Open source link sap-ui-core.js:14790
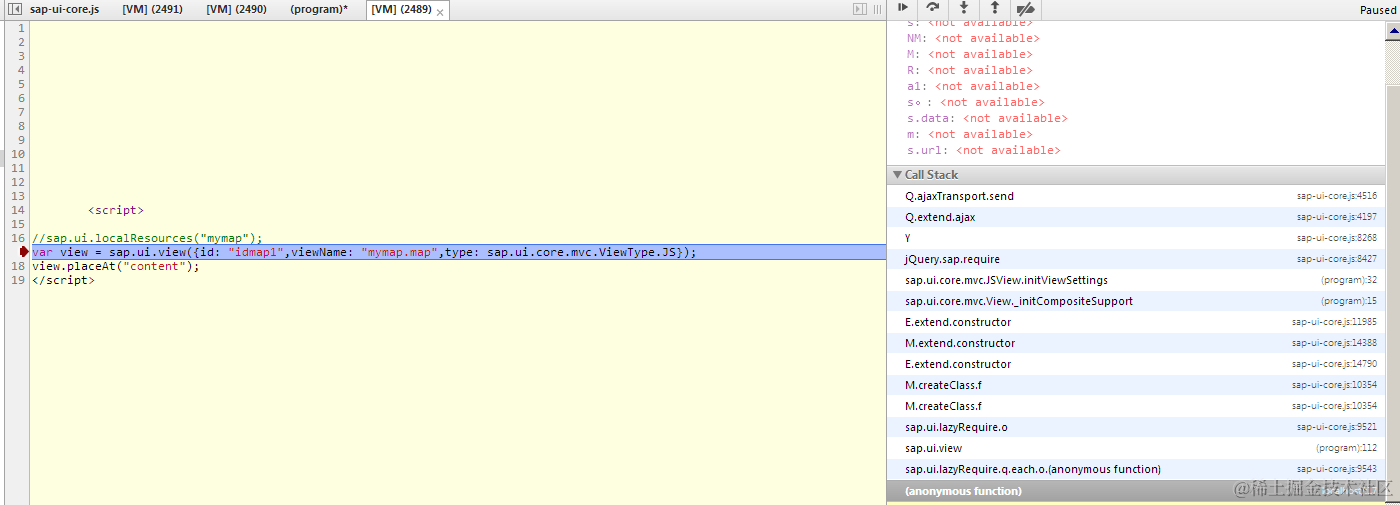 pyautogui.click(x=1334, y=364)
